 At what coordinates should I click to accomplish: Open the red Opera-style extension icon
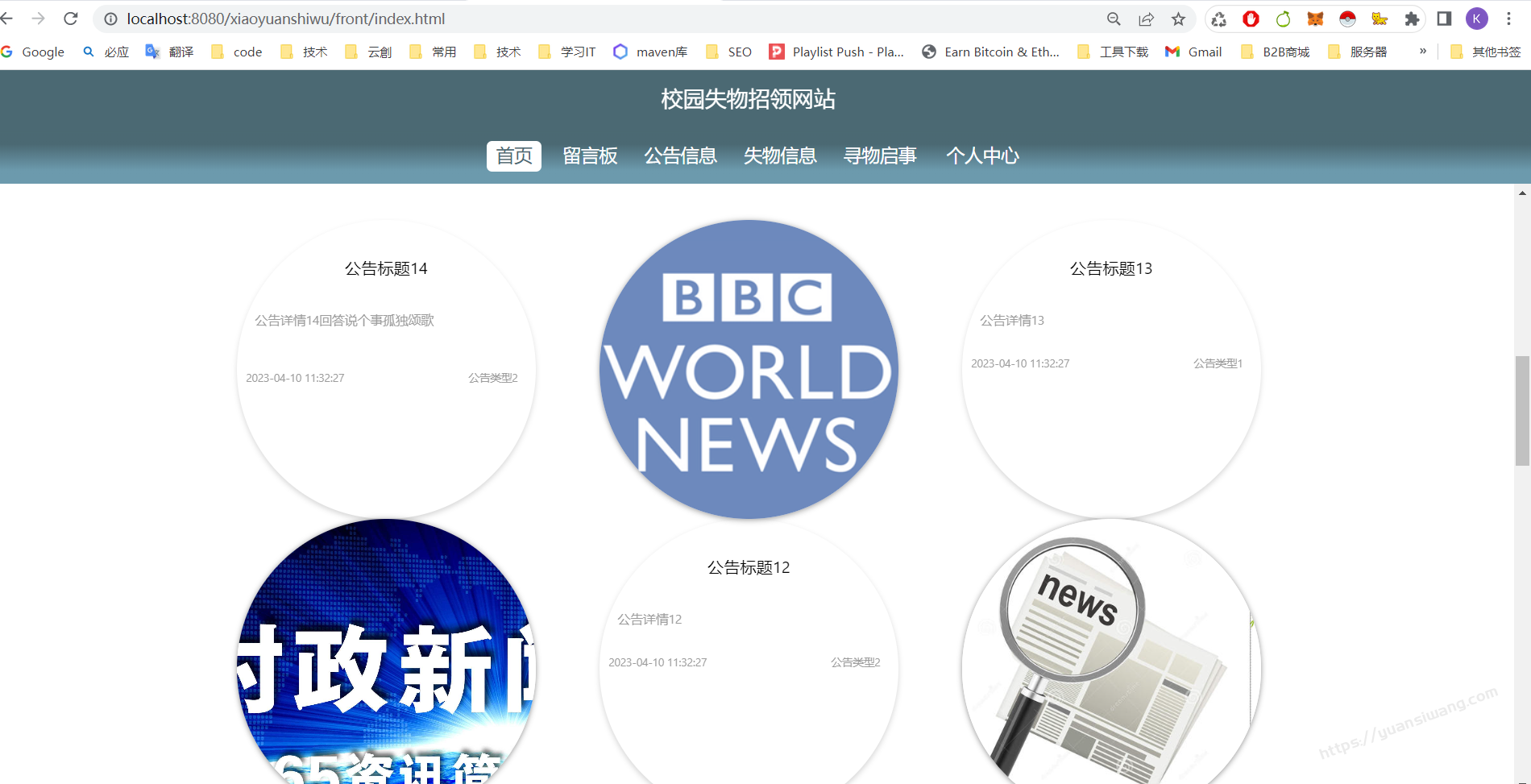[x=1251, y=19]
